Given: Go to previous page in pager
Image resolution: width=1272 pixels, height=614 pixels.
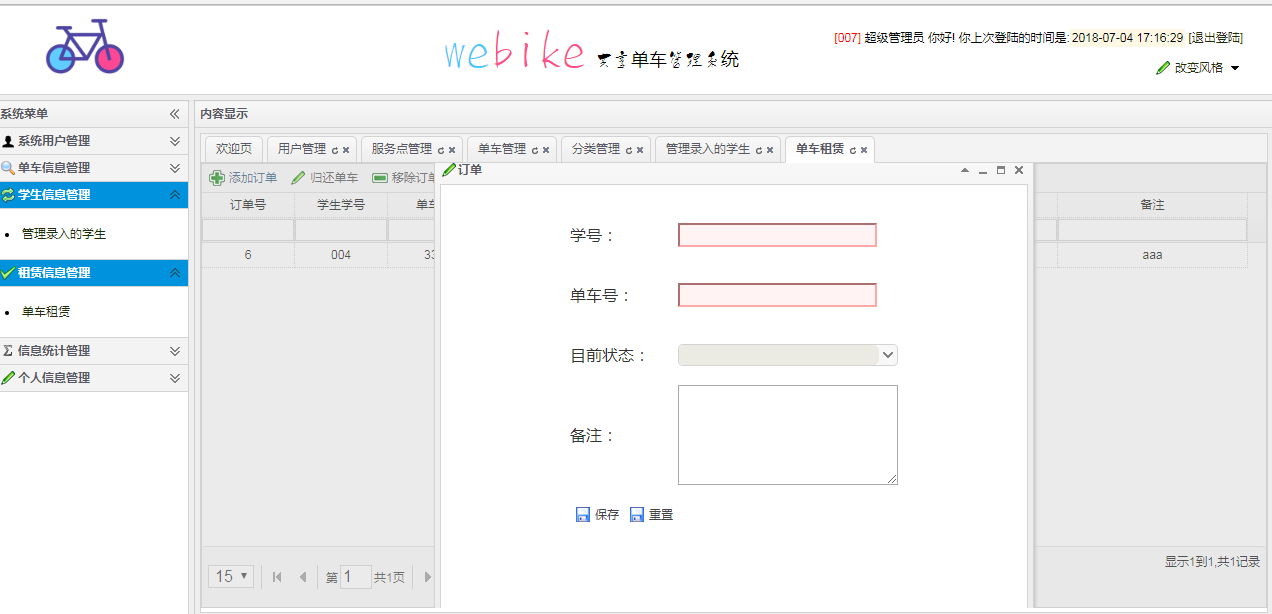Looking at the screenshot, I should tap(303, 577).
